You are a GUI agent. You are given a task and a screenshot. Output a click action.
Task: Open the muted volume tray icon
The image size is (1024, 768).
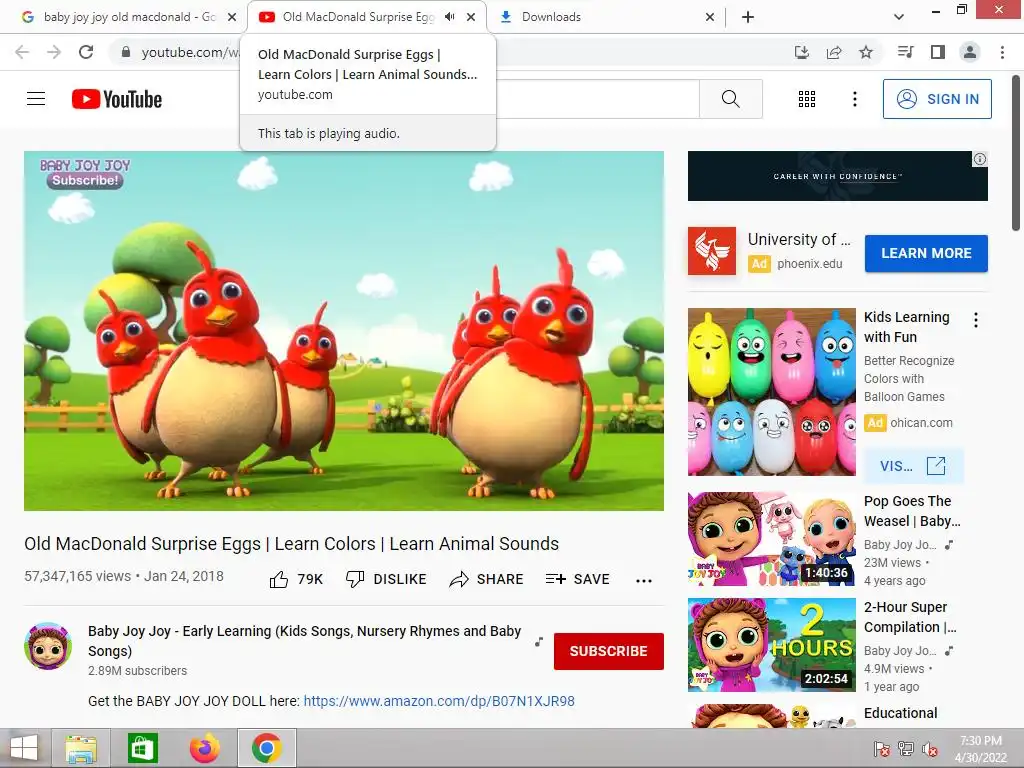point(929,749)
